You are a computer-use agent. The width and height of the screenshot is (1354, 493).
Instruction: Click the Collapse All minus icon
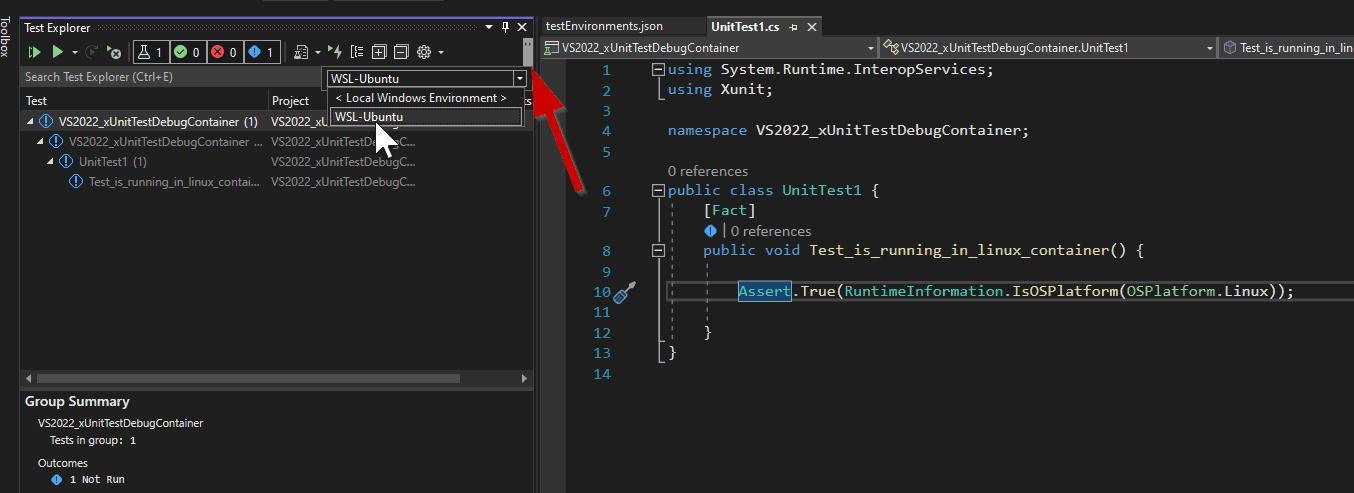pyautogui.click(x=401, y=52)
